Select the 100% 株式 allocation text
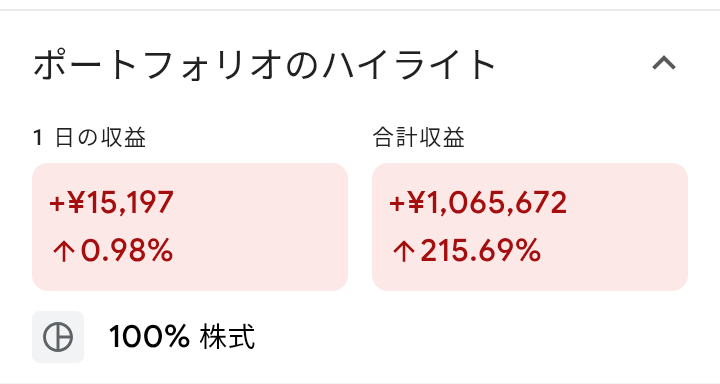This screenshot has height=384, width=720. [182, 337]
